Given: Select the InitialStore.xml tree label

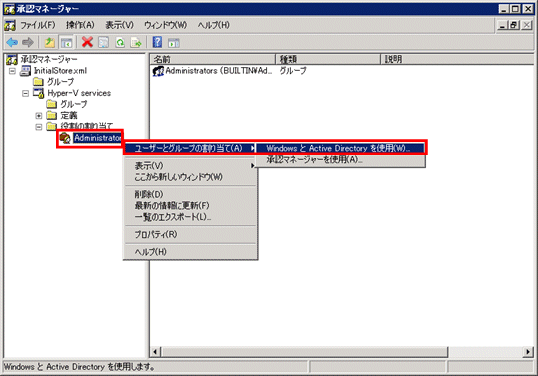Looking at the screenshot, I should pos(60,71).
